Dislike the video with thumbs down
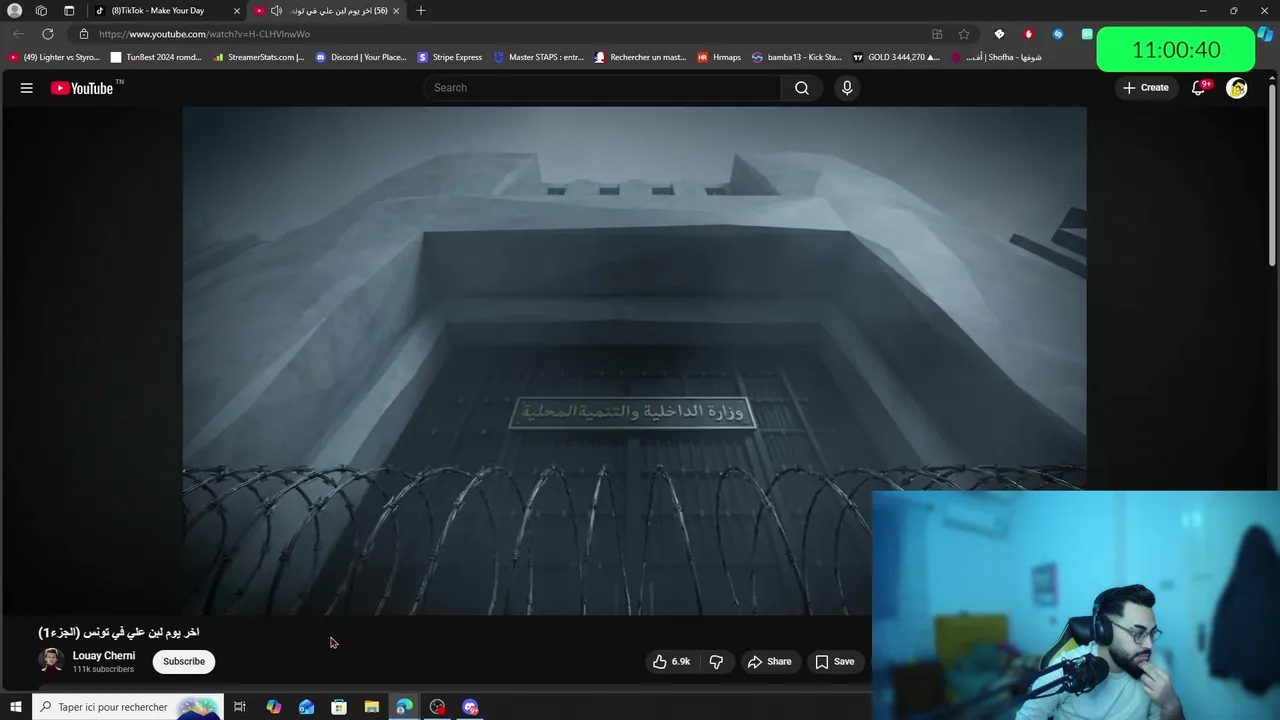 coord(716,661)
